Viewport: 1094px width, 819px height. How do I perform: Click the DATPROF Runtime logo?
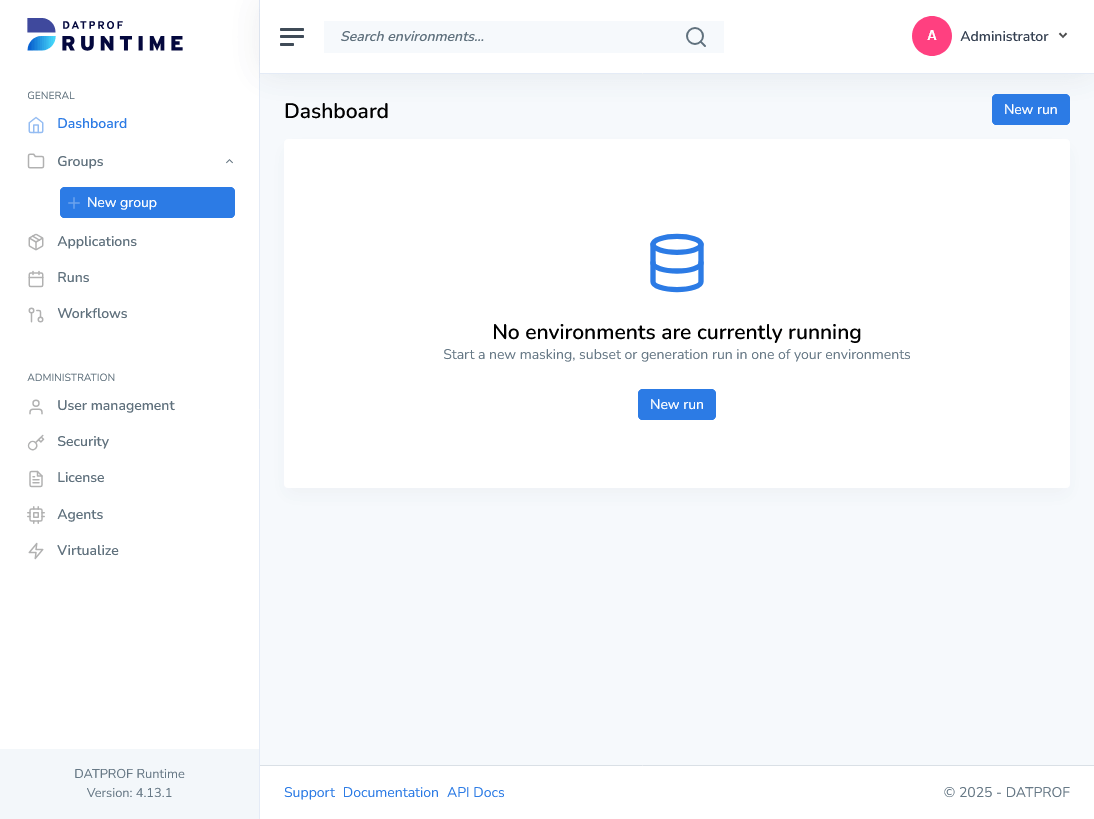[104, 36]
